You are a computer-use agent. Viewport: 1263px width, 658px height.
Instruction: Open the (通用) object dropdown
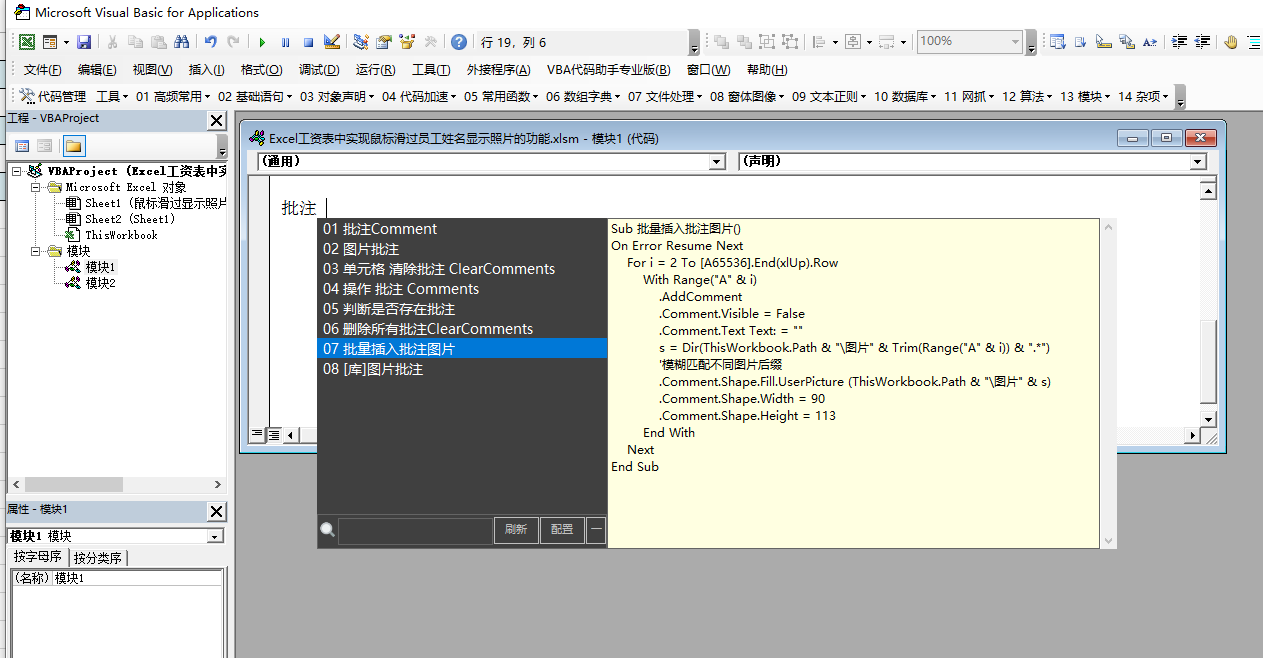717,162
